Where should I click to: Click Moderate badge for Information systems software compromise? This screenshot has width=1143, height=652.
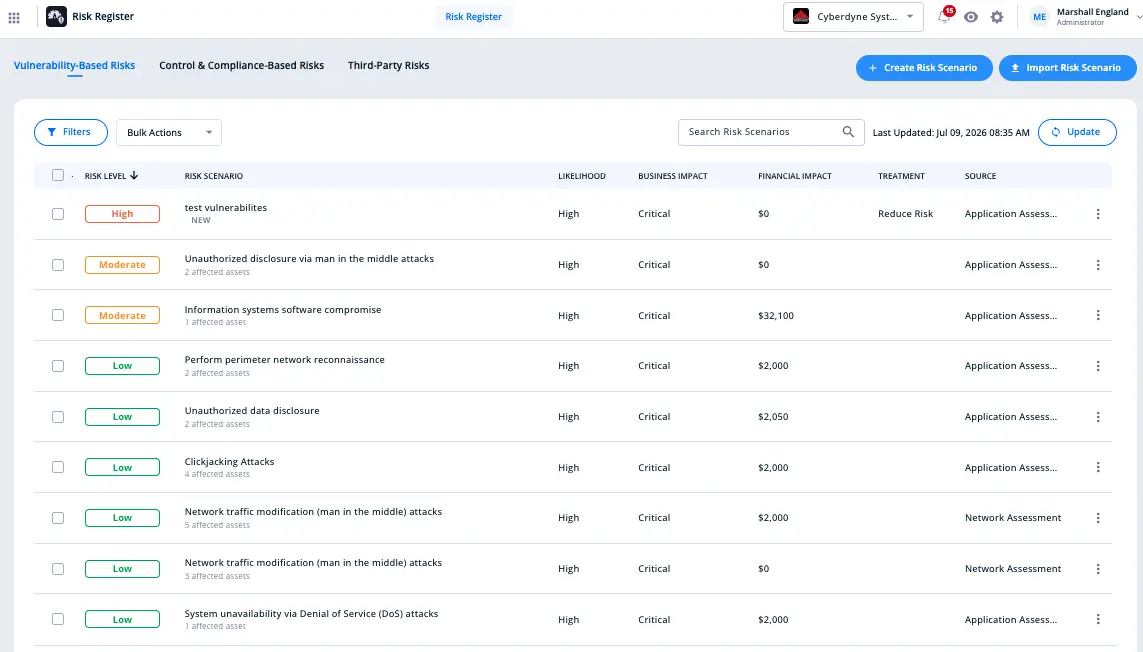coord(122,316)
